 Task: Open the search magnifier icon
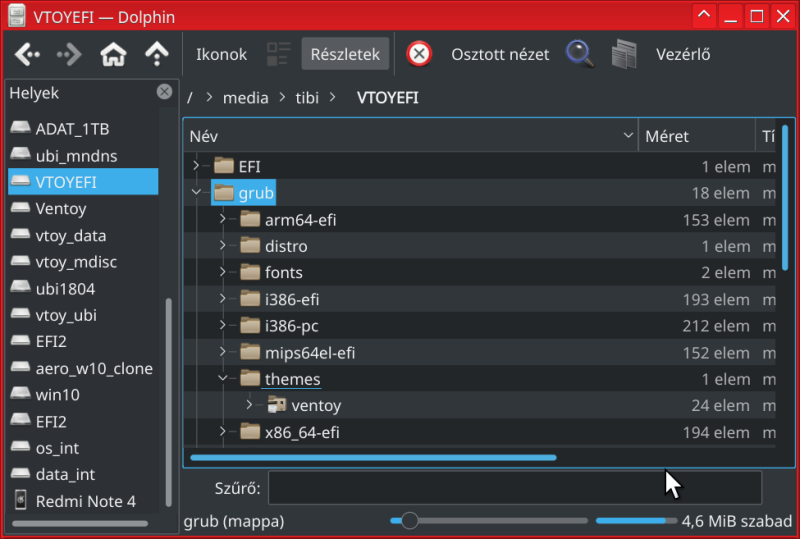[580, 54]
